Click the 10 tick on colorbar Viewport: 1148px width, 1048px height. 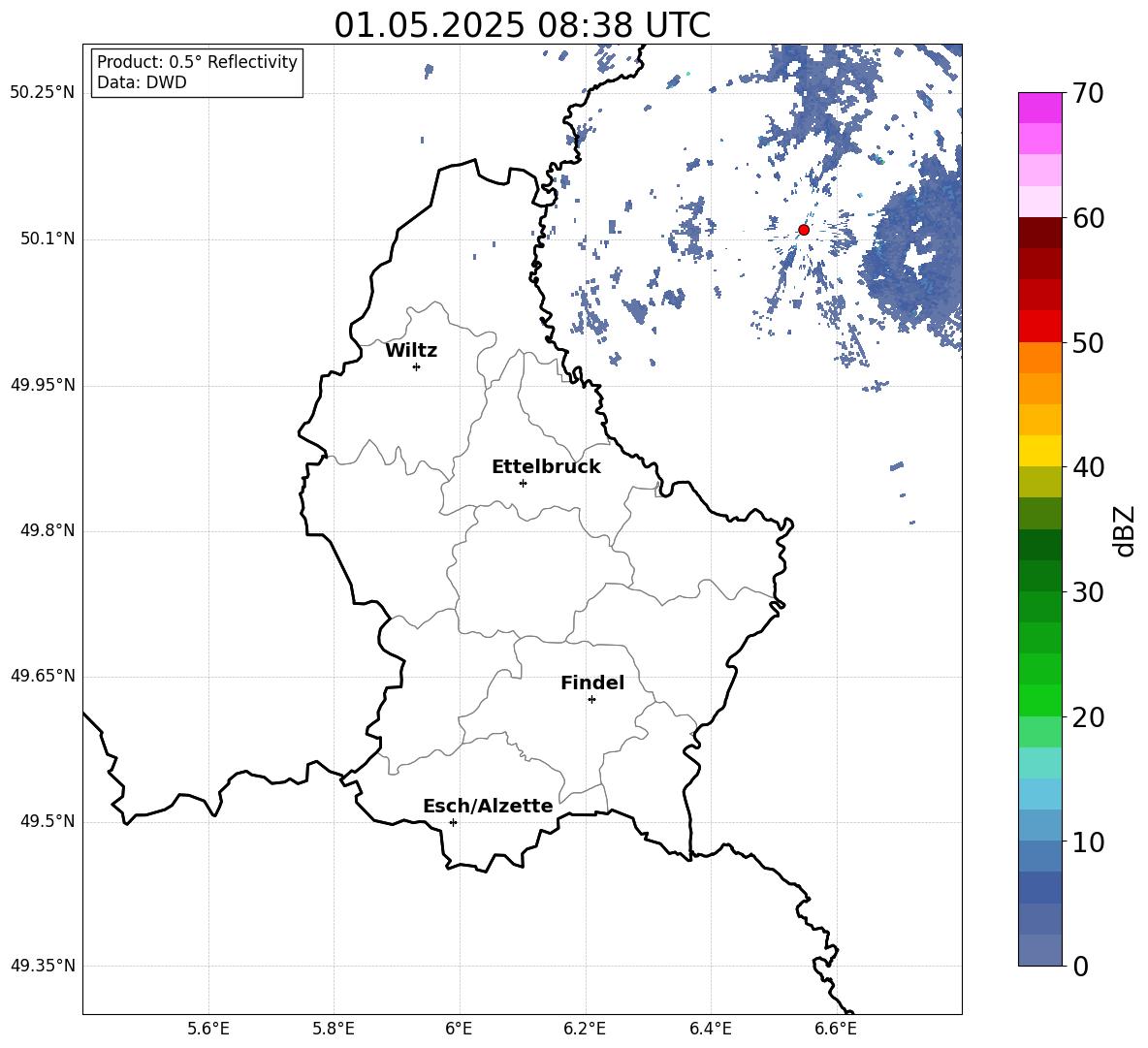coord(1088,842)
